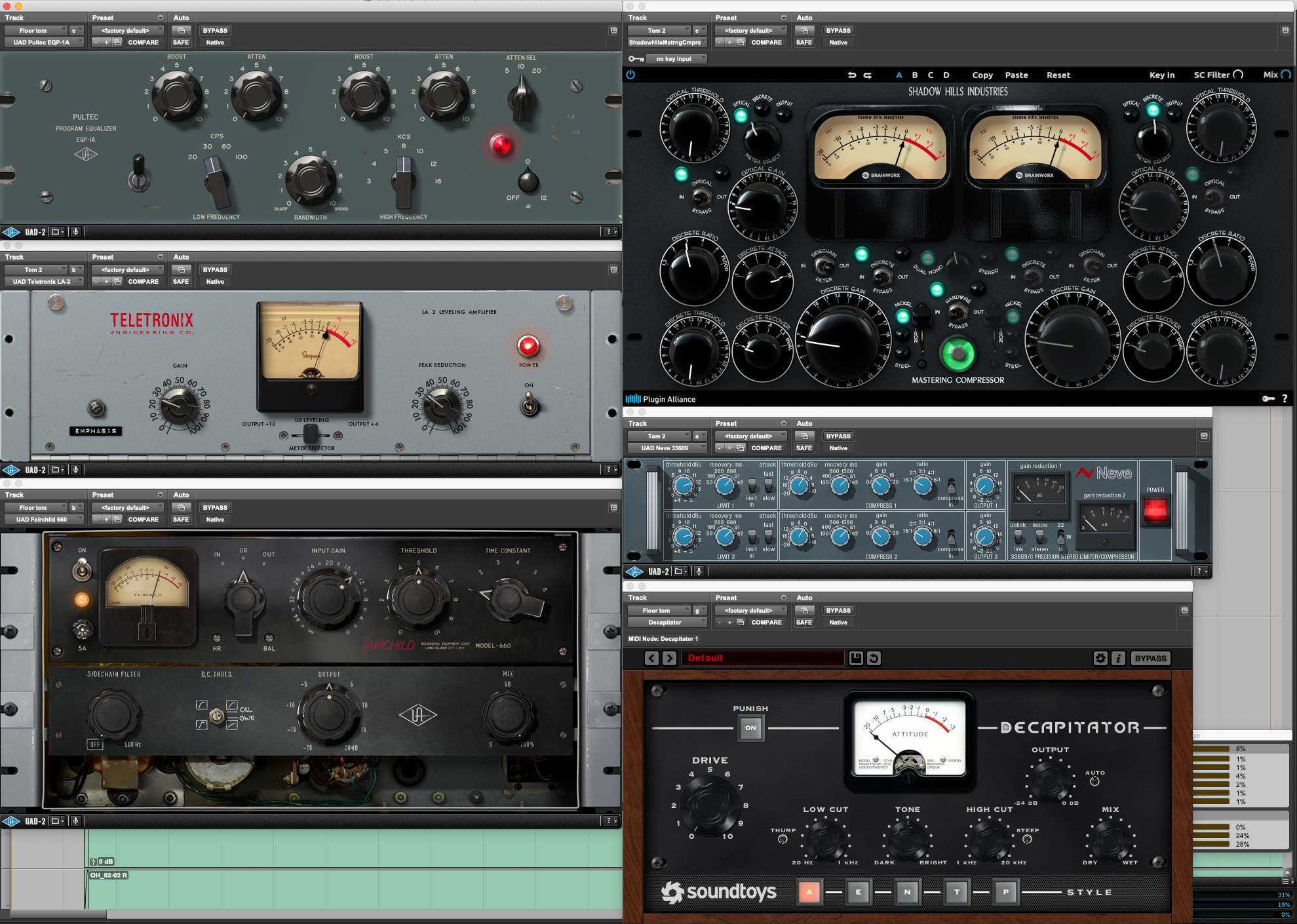Click undo arrow in Shadow Hills toolbar
Viewport: 1297px width, 924px height.
click(852, 75)
